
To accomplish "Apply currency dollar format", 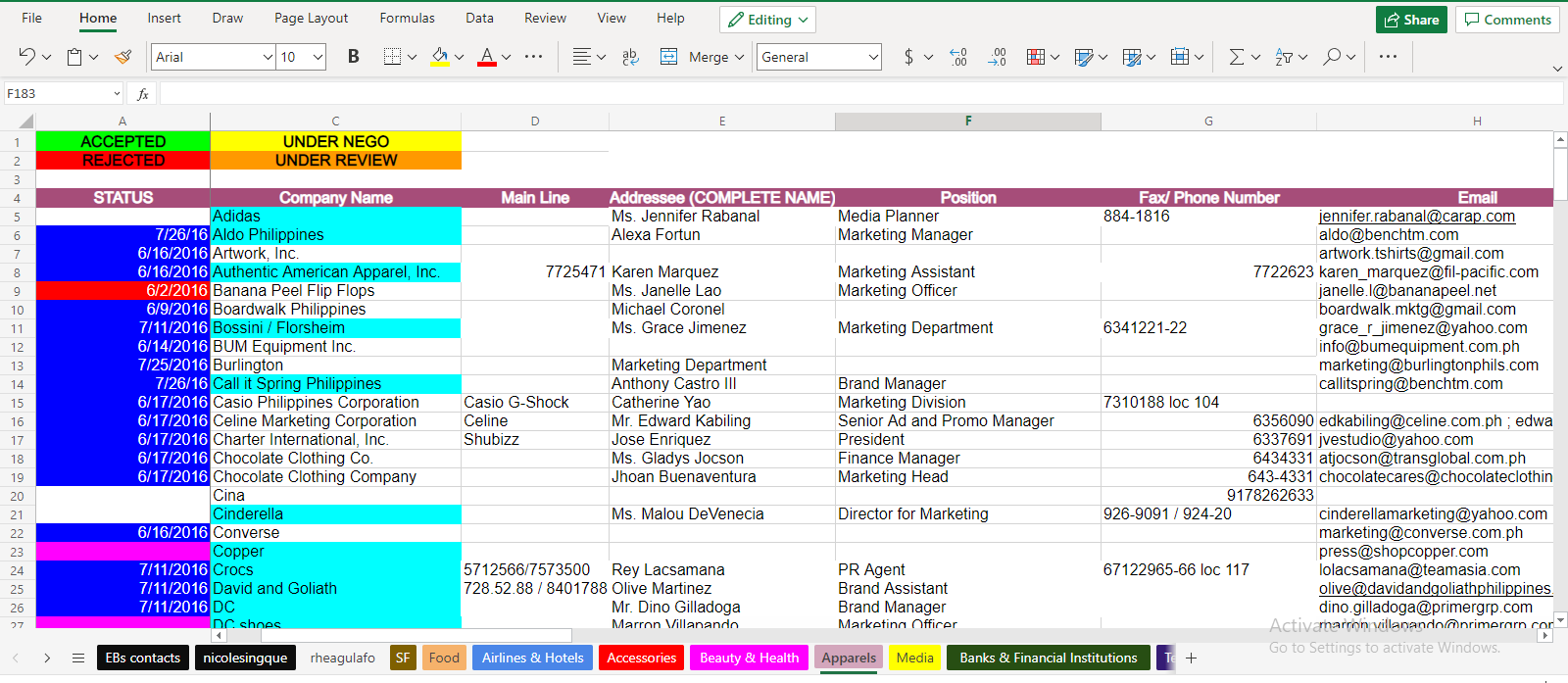I will pyautogui.click(x=909, y=57).
